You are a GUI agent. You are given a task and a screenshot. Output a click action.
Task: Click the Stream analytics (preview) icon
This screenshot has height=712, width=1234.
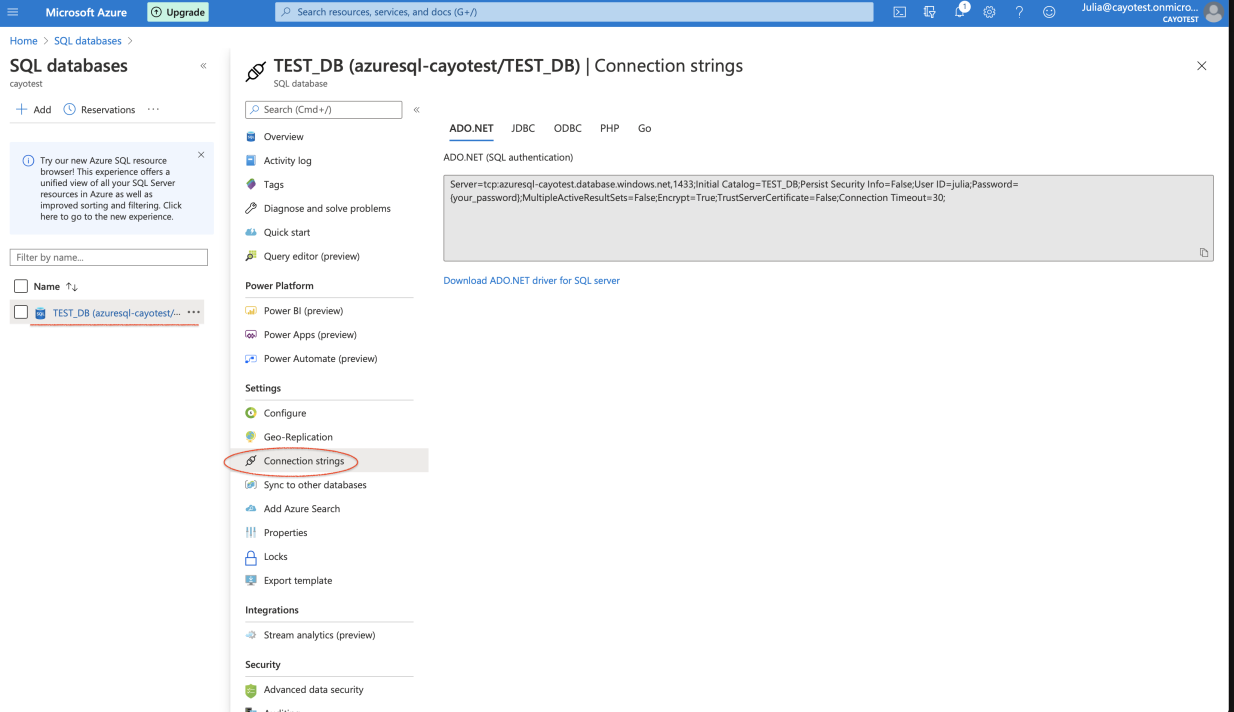coord(251,635)
